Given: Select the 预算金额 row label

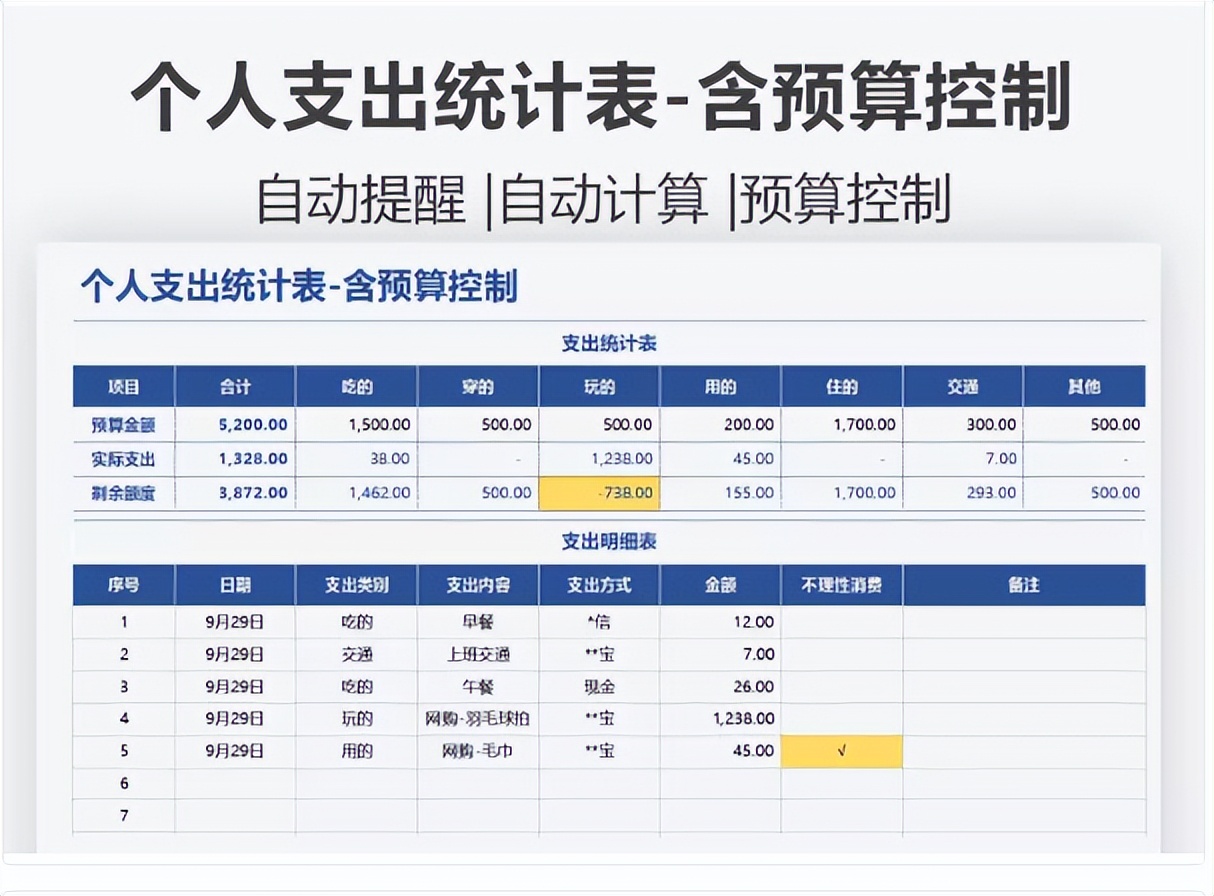Looking at the screenshot, I should tap(124, 424).
